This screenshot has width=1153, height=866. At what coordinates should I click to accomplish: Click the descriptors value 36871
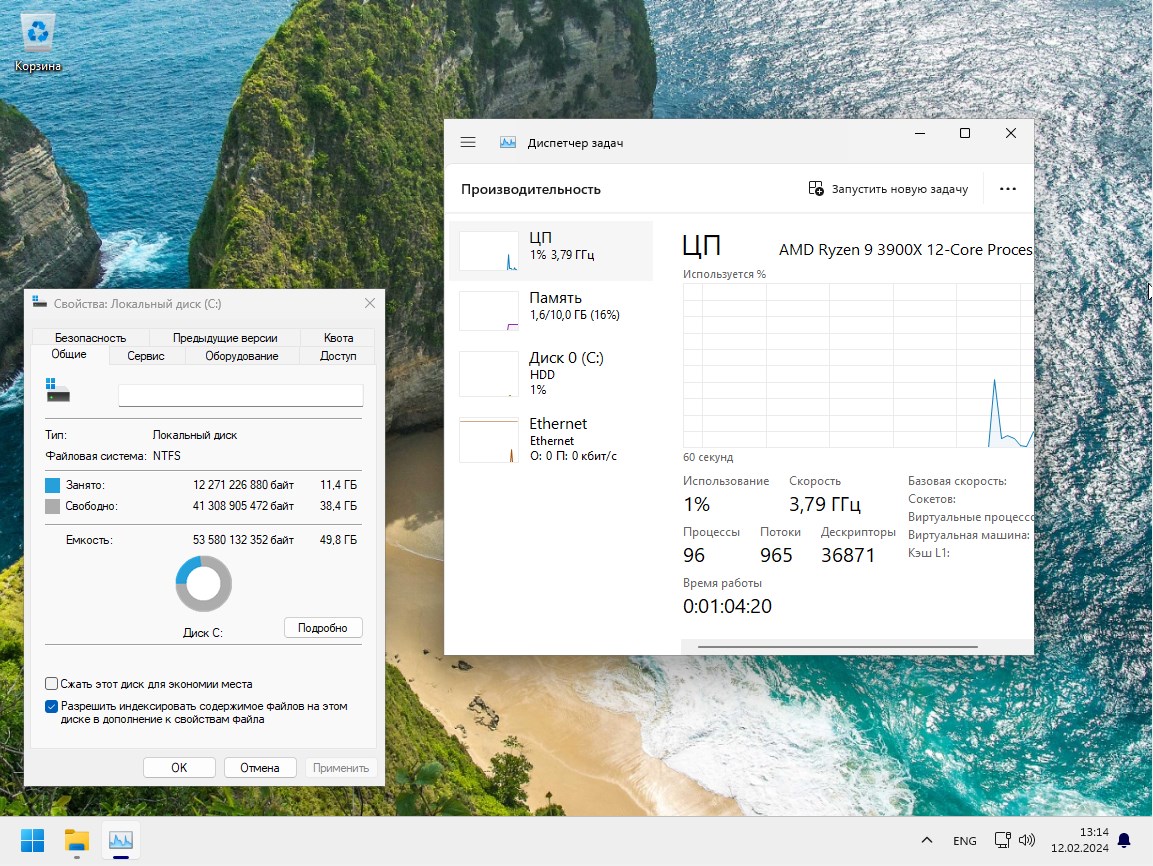pyautogui.click(x=848, y=555)
